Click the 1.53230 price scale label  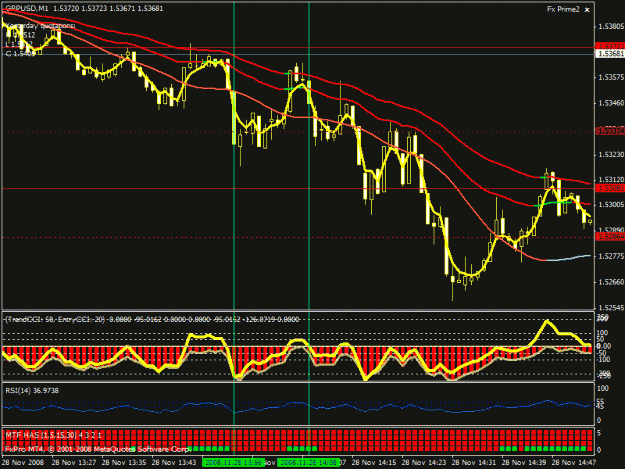coord(611,154)
